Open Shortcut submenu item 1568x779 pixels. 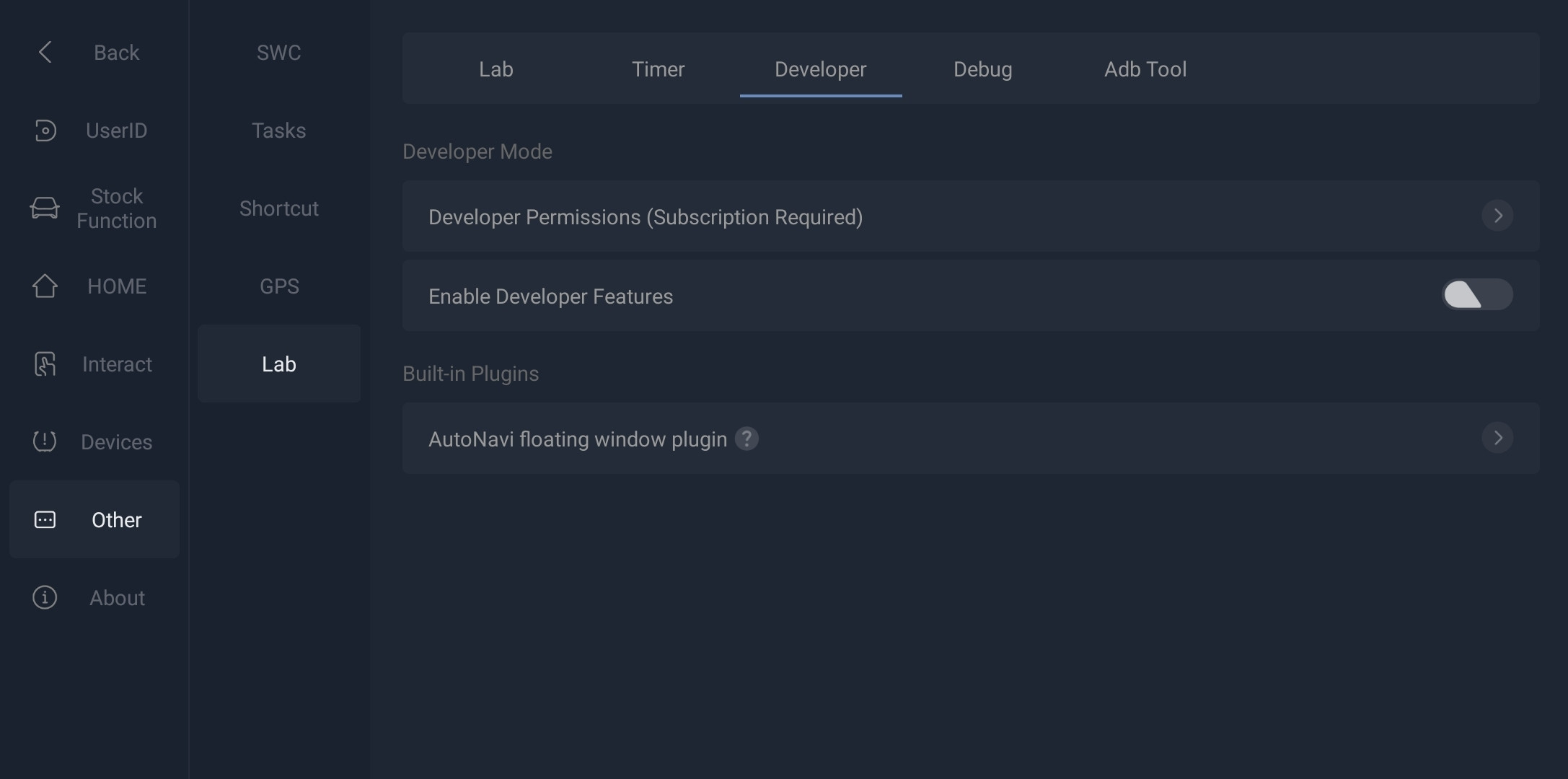(x=279, y=208)
